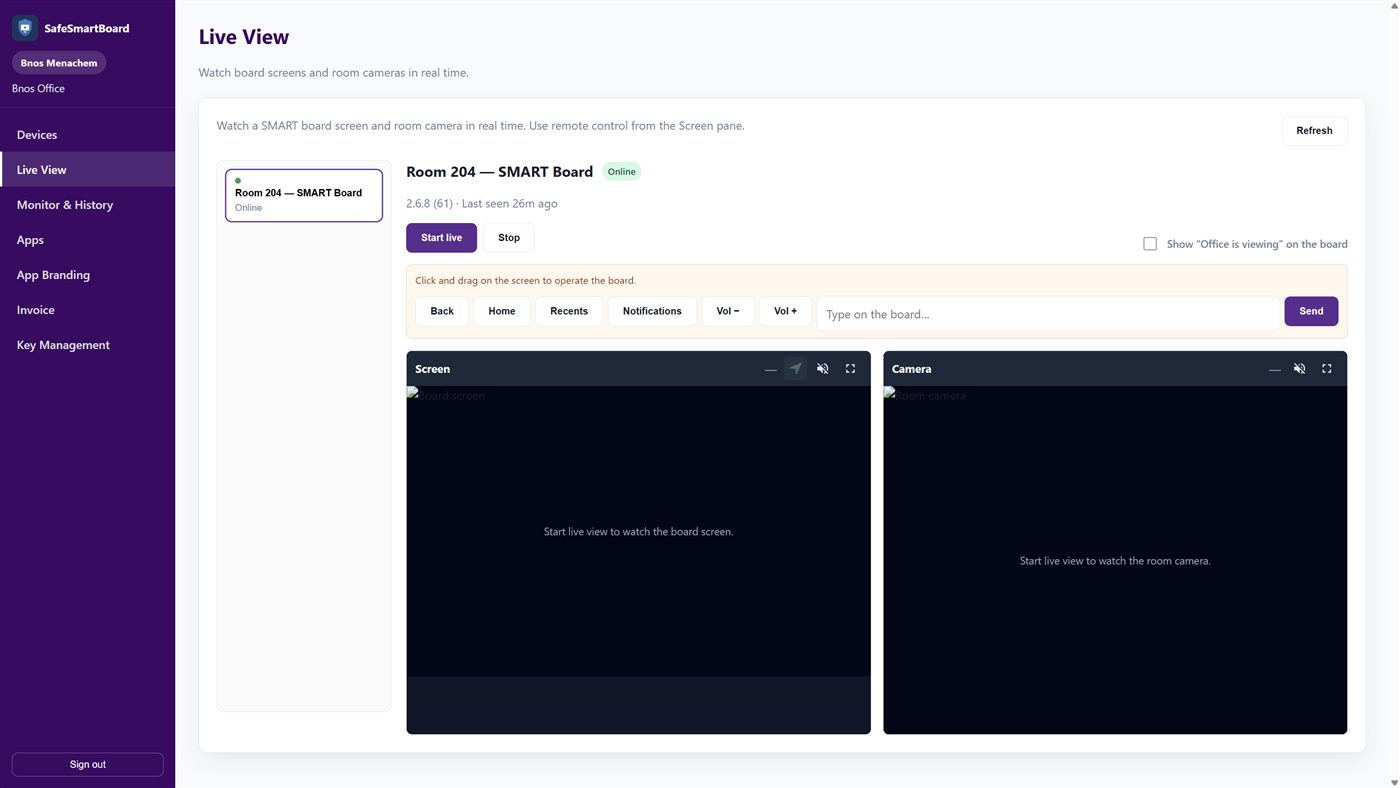Send the Home command to the board
1400x788 pixels.
click(x=502, y=311)
